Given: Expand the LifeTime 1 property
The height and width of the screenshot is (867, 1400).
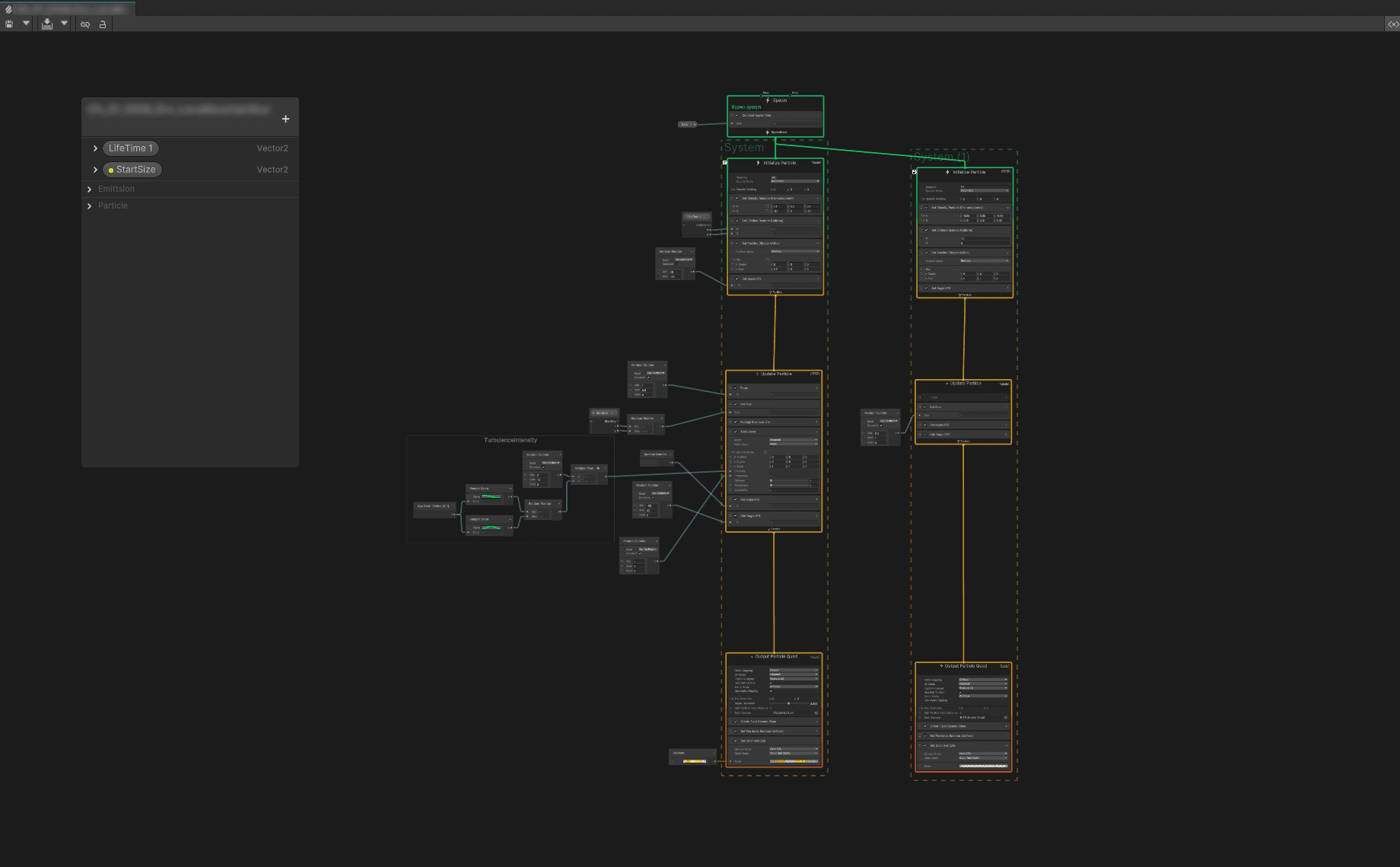Looking at the screenshot, I should click(x=95, y=148).
